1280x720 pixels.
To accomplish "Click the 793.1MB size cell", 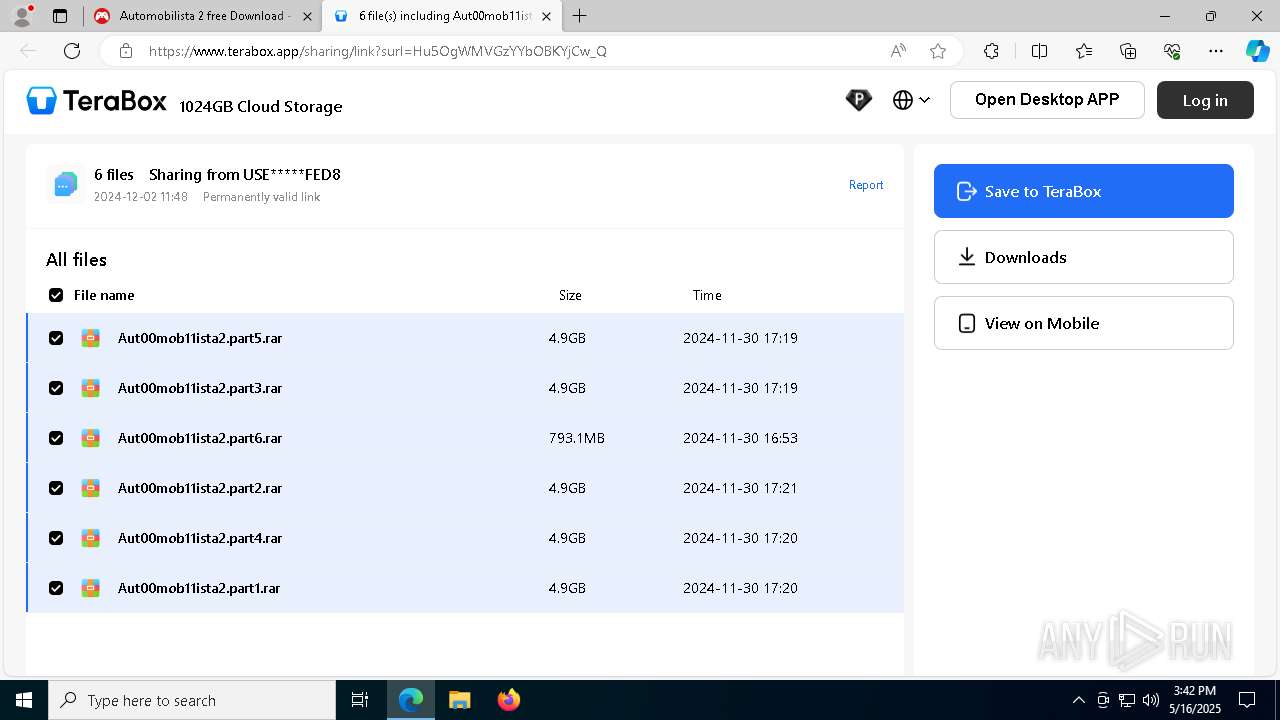I will [577, 438].
